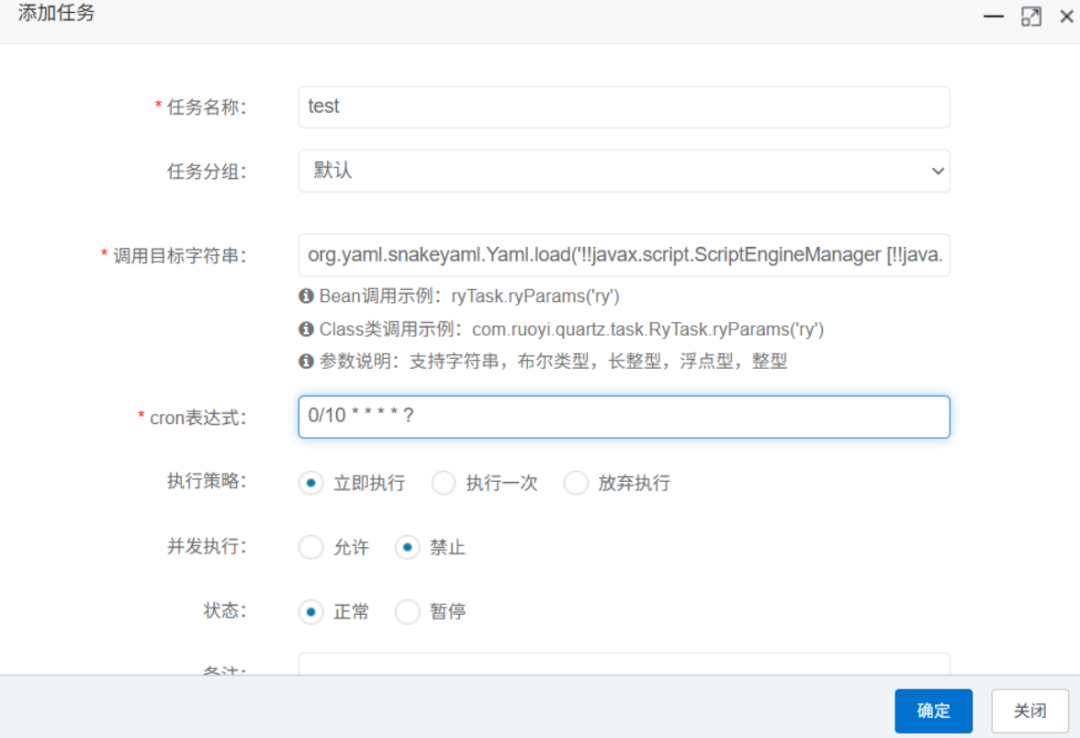The image size is (1080, 738).
Task: Click the 参数说明 help text
Action: [x=553, y=361]
